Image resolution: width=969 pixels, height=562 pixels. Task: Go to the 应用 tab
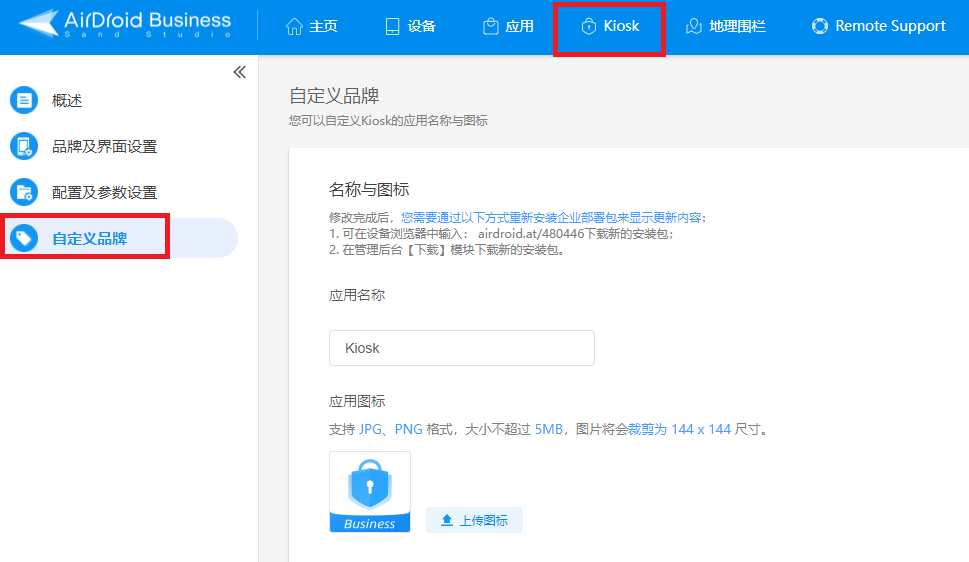pyautogui.click(x=508, y=27)
